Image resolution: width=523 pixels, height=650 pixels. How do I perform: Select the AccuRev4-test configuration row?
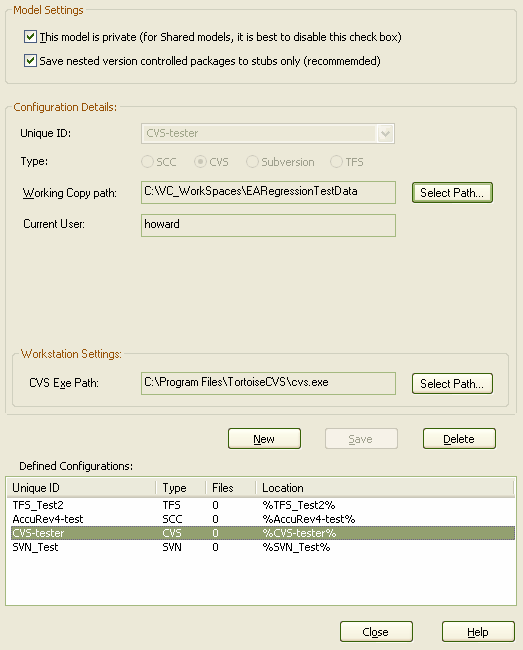click(263, 519)
